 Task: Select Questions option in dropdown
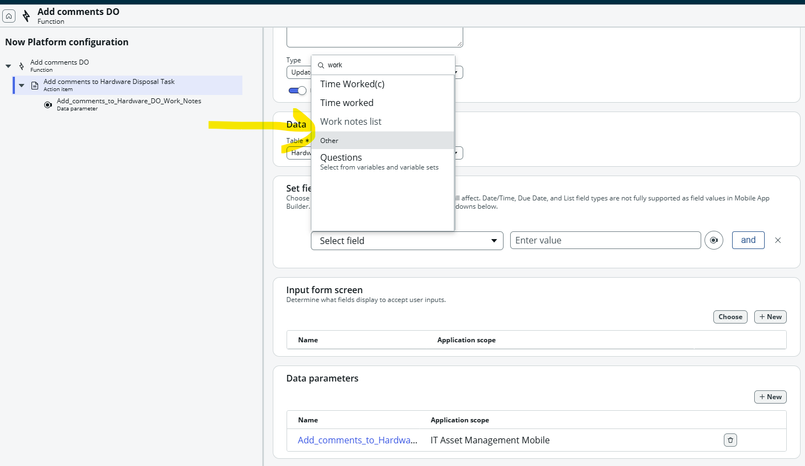click(x=382, y=161)
